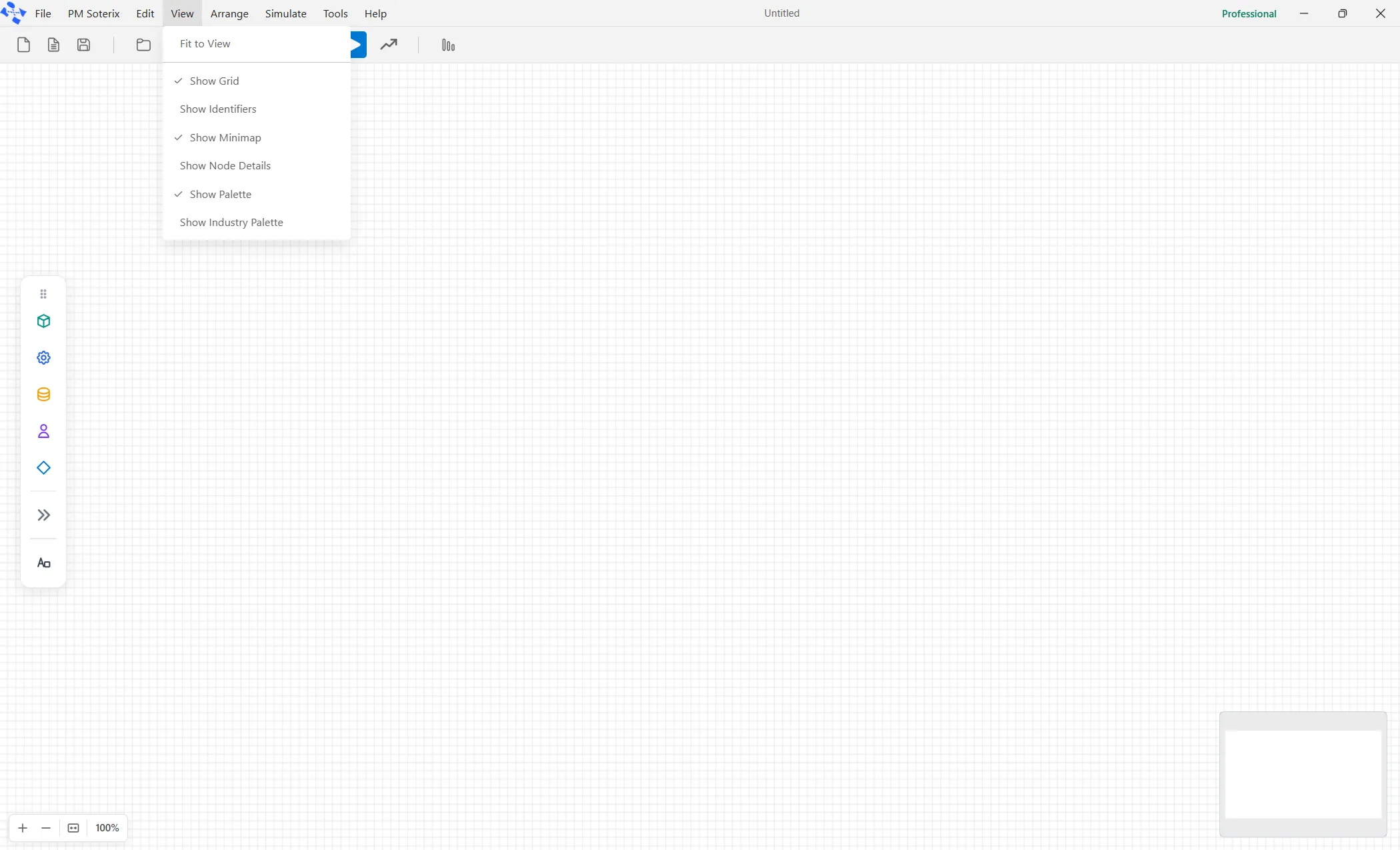Select the orange database palette icon
This screenshot has height=850, width=1400.
click(43, 395)
